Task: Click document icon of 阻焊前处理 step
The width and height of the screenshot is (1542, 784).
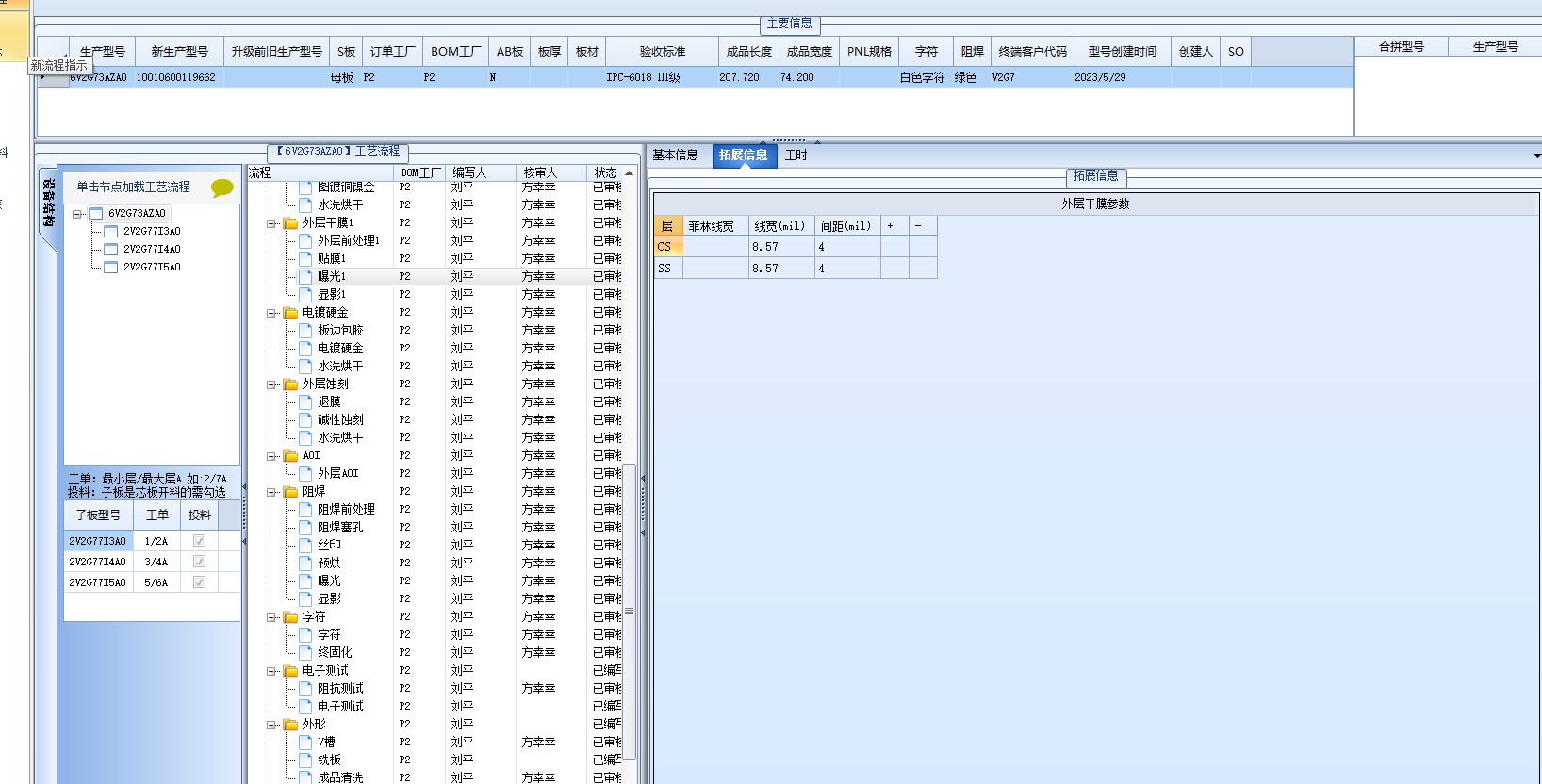Action: point(305,509)
